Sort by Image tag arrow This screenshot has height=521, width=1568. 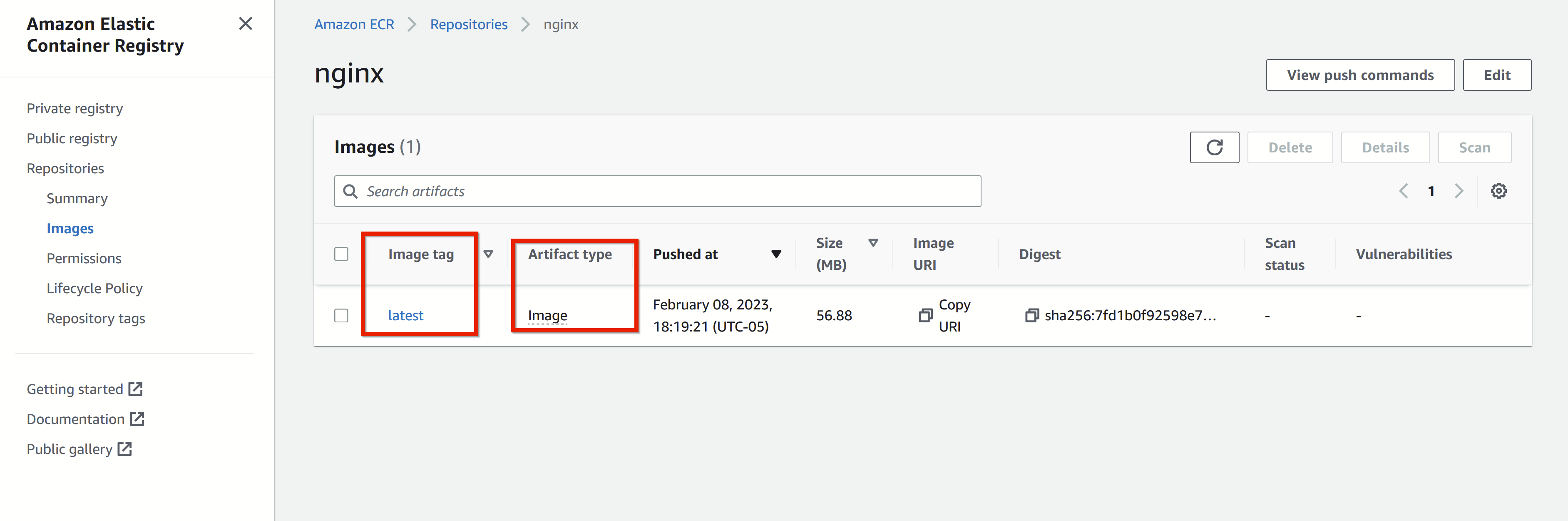click(x=488, y=254)
